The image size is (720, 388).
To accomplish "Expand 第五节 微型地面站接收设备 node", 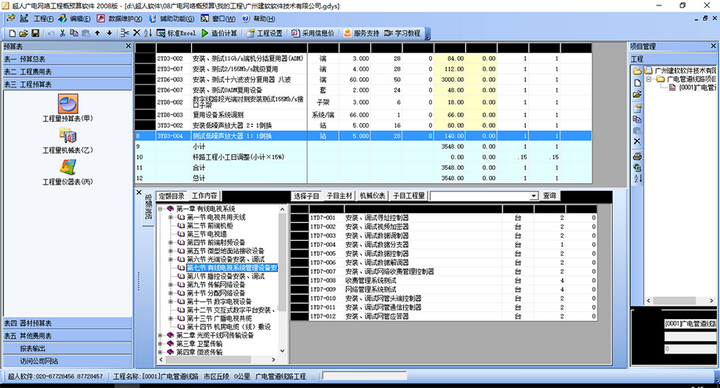I will tap(170, 251).
